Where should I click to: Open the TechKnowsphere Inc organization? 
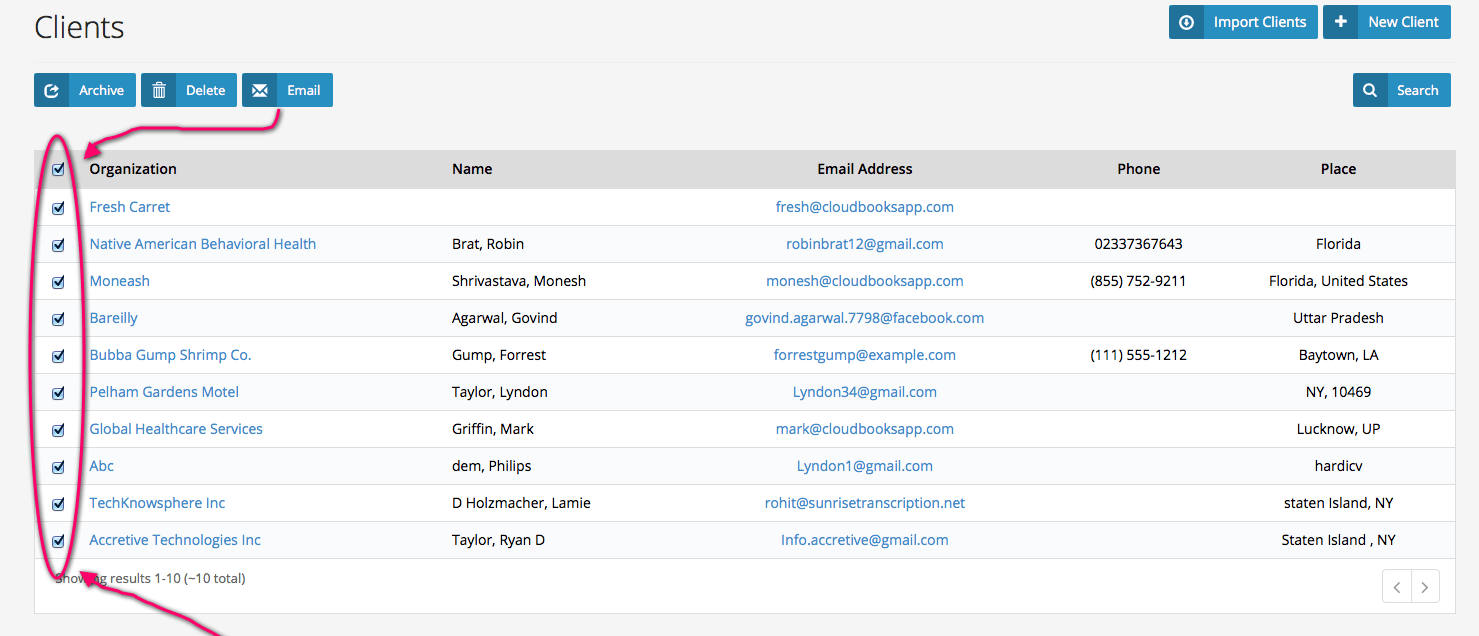click(x=157, y=503)
